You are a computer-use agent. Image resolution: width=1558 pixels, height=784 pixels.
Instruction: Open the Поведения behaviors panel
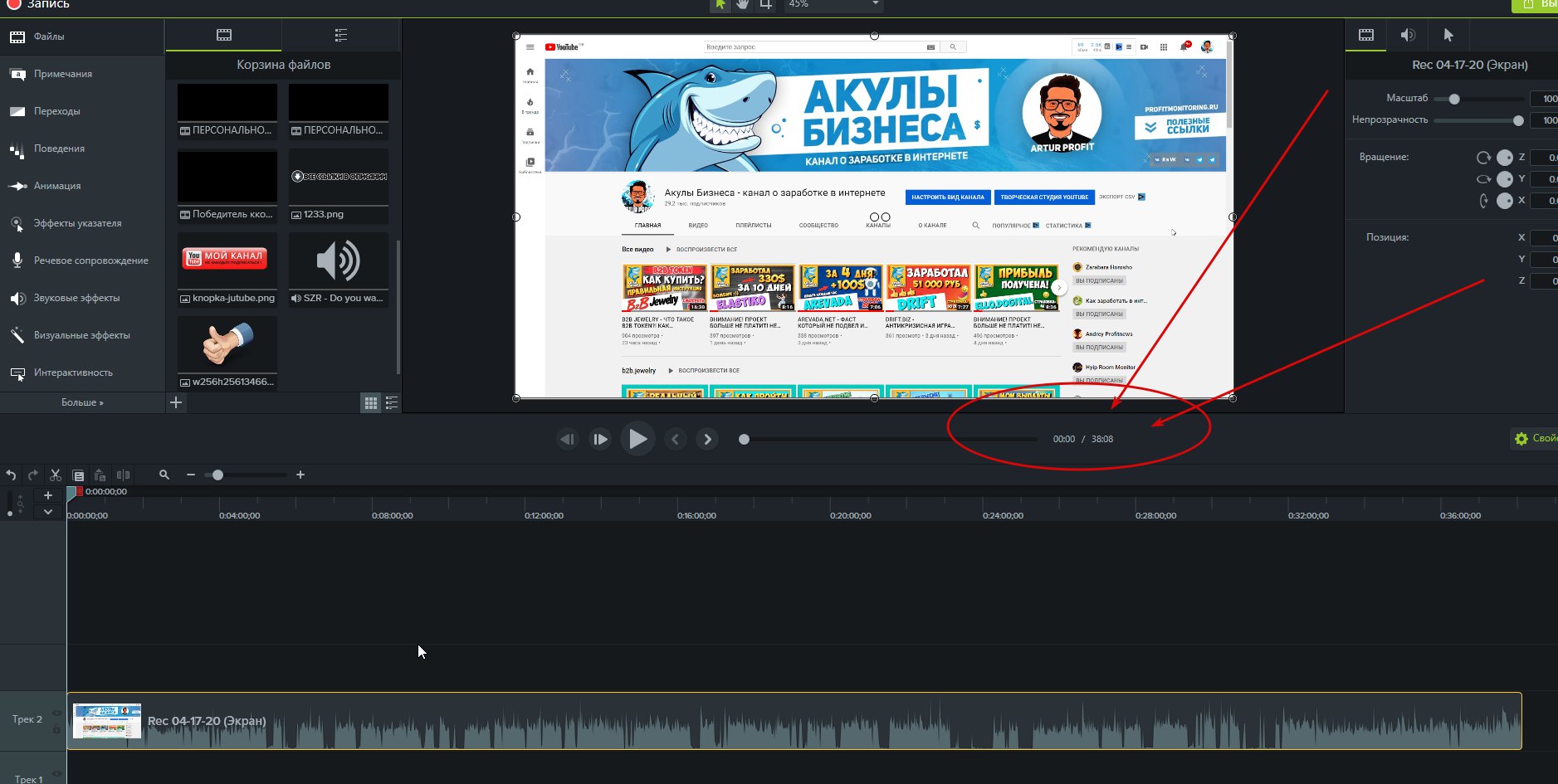pyautogui.click(x=82, y=149)
